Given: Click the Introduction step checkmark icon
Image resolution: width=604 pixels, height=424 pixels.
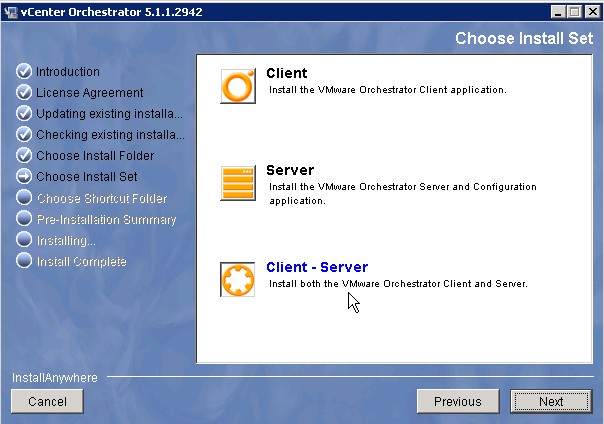Looking at the screenshot, I should [24, 72].
